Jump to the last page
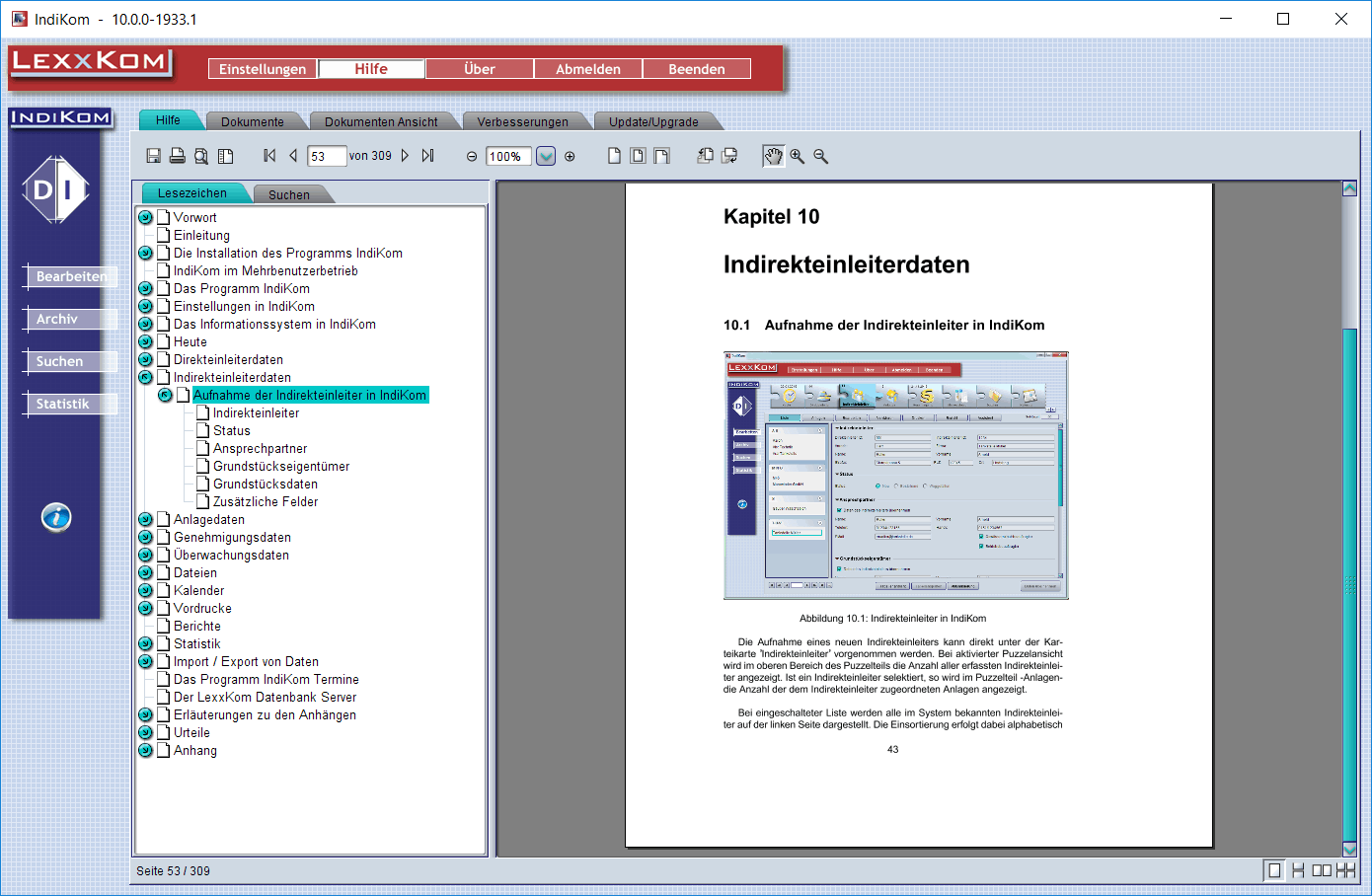This screenshot has height=896, width=1372. pos(427,156)
